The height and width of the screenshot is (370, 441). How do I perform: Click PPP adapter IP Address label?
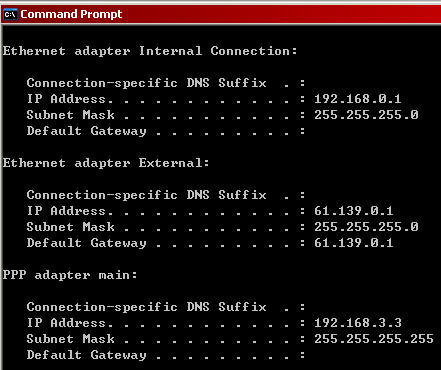70,323
